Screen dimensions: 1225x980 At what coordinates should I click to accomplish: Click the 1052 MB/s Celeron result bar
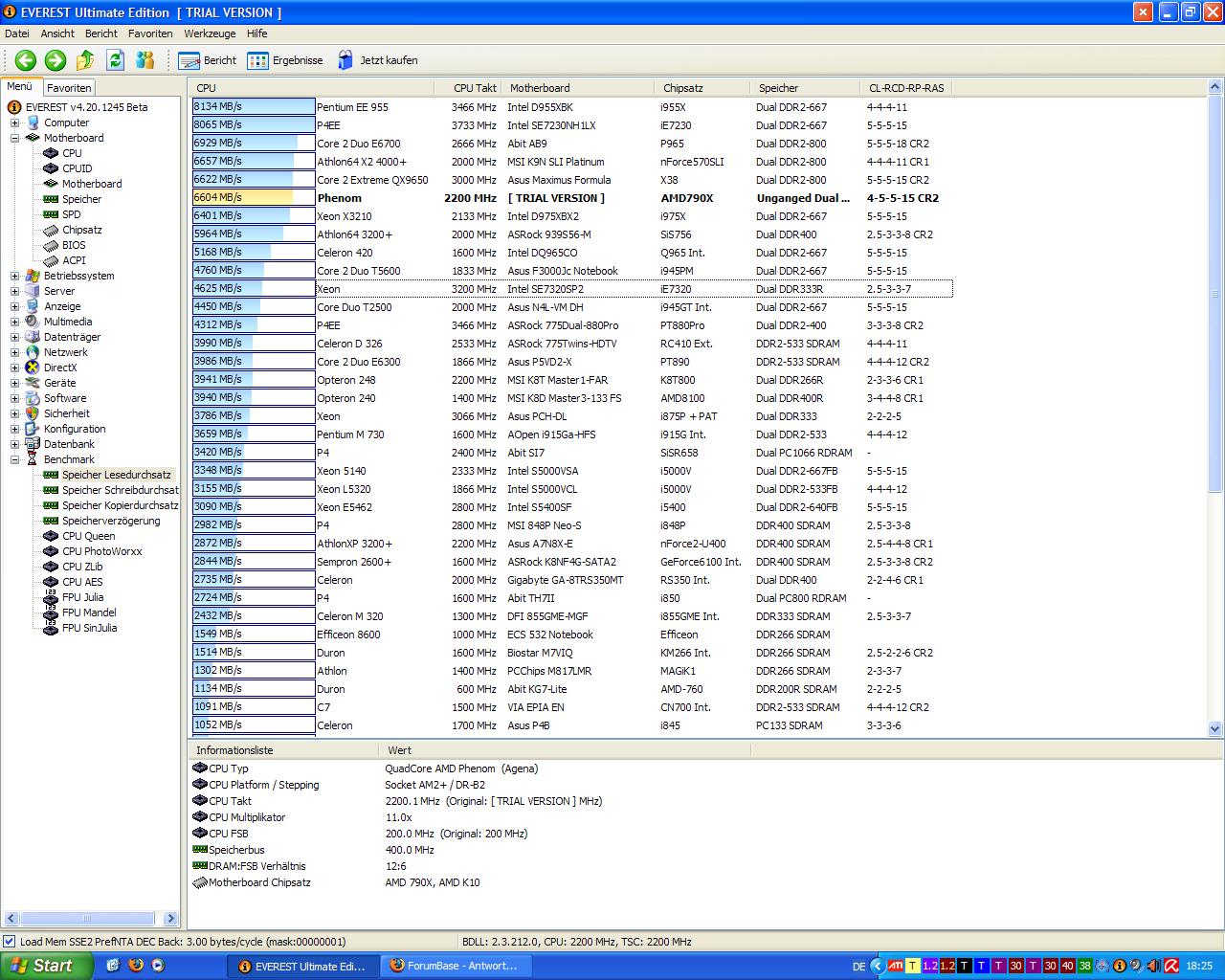tap(254, 725)
